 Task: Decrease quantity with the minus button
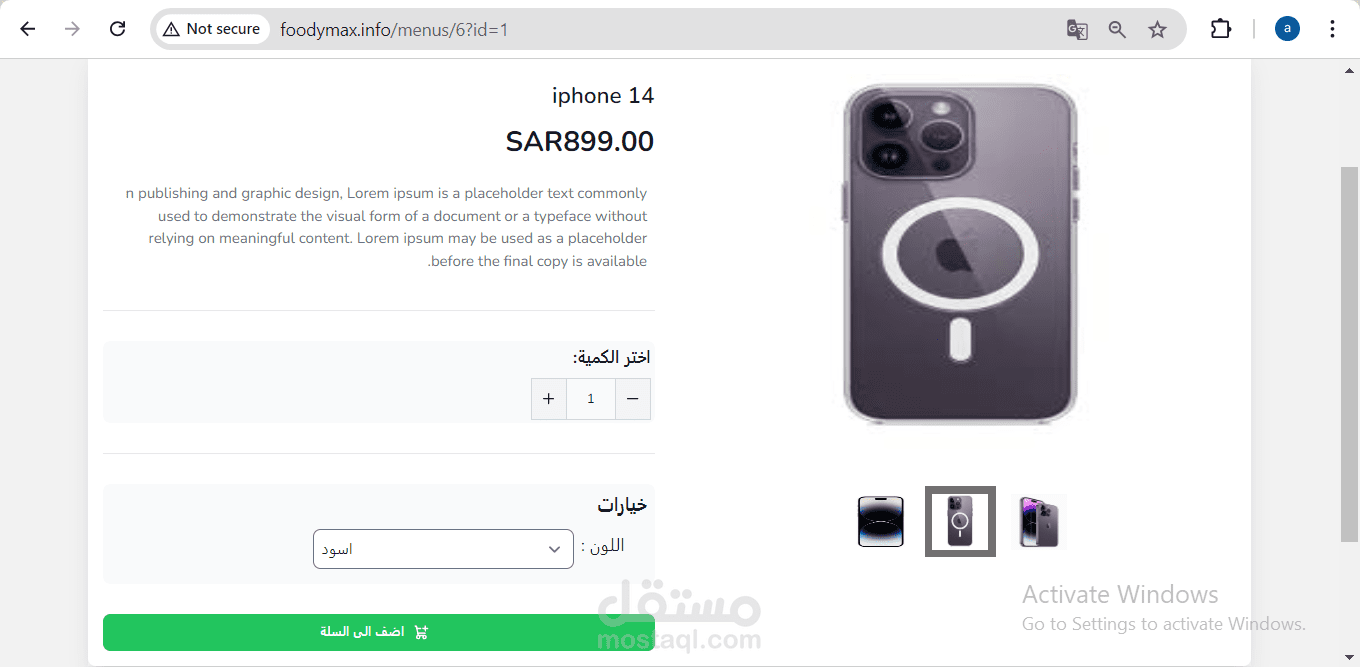tap(633, 399)
